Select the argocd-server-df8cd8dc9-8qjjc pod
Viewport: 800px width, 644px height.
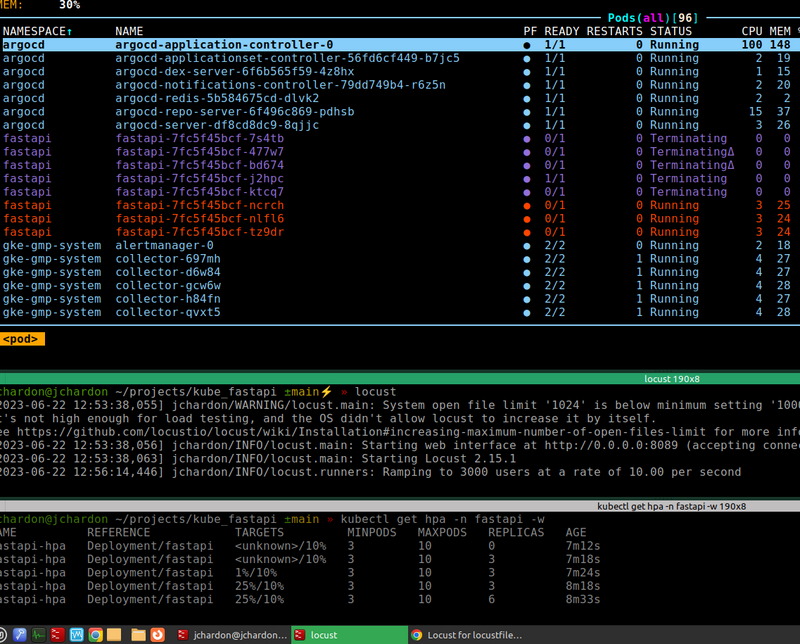point(400,125)
